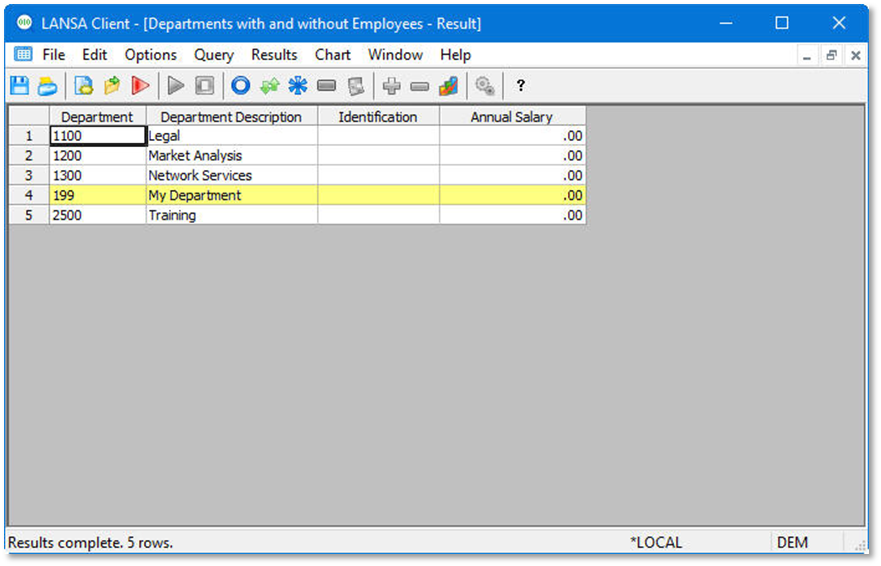Click the green up-down arrows icon

(270, 86)
